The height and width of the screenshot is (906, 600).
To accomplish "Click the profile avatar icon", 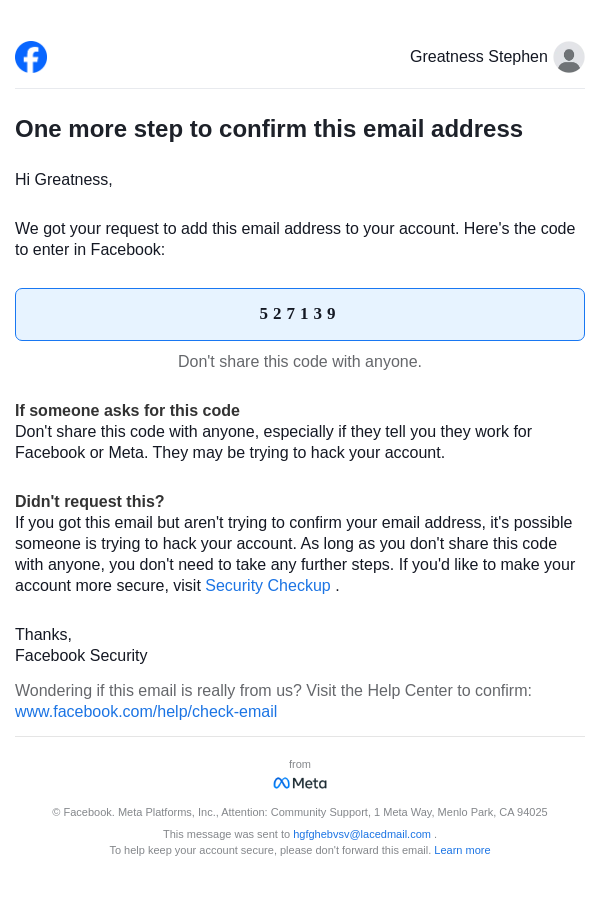I will pyautogui.click(x=569, y=57).
